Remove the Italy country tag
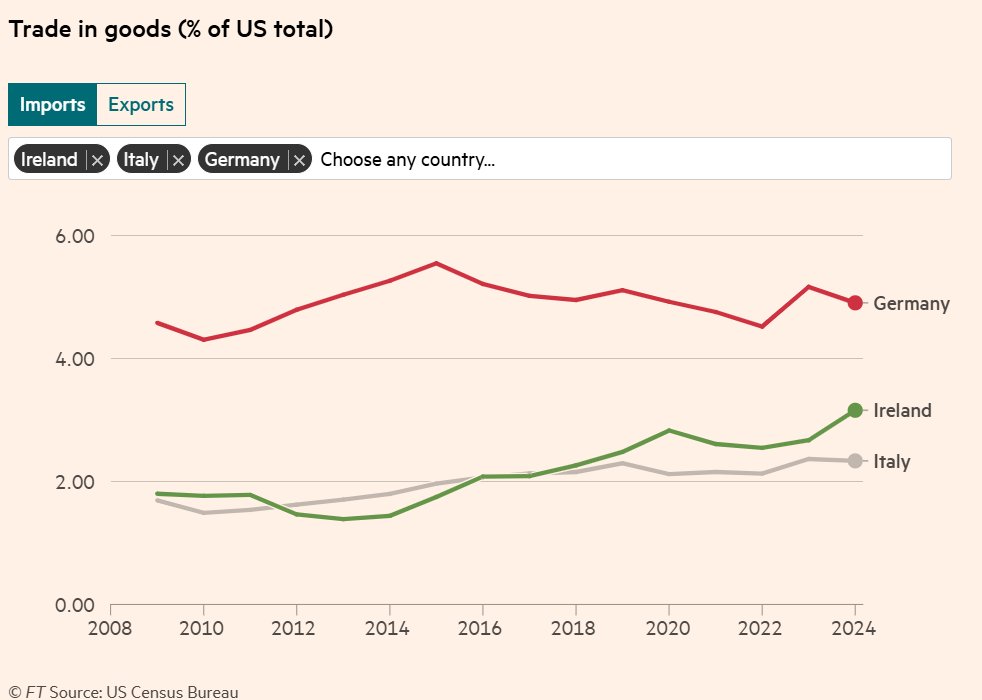 [x=178, y=160]
